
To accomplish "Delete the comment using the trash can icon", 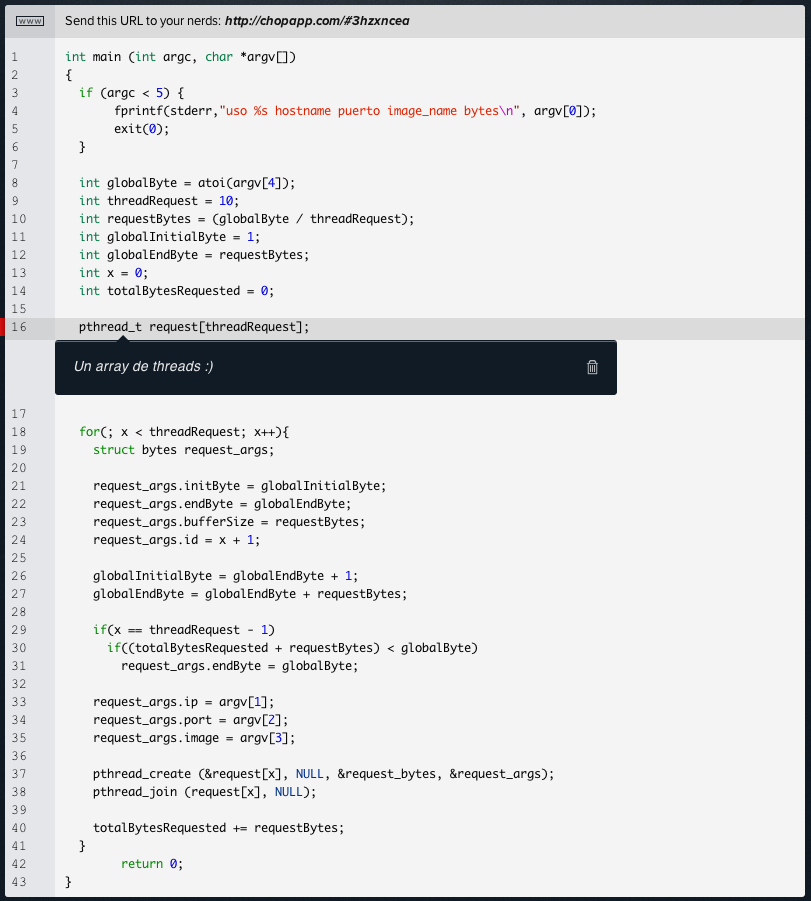I will (592, 367).
